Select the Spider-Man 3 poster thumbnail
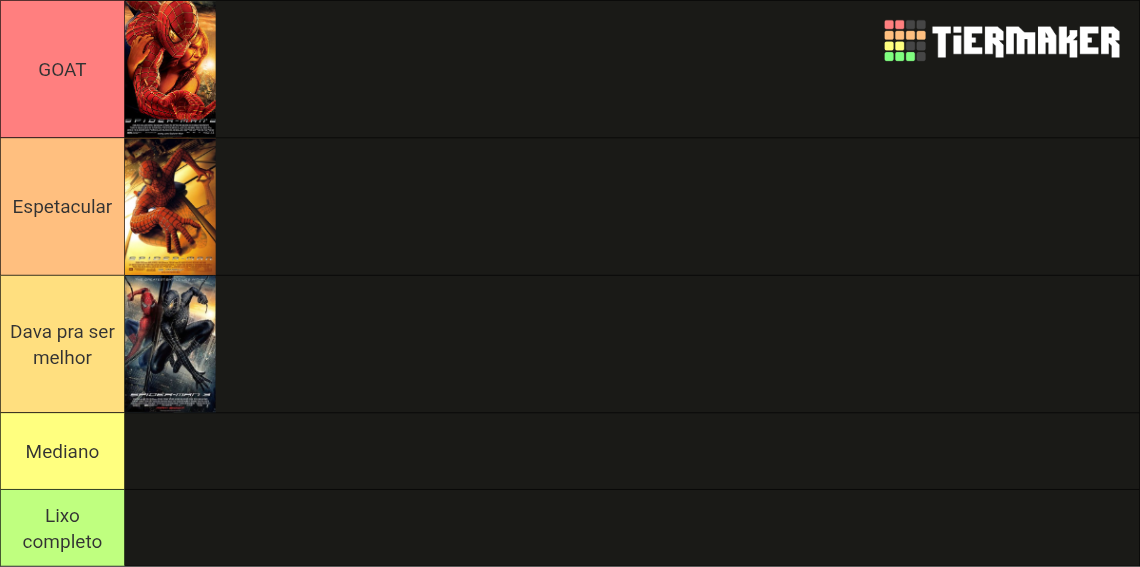This screenshot has height=567, width=1140. (x=170, y=344)
